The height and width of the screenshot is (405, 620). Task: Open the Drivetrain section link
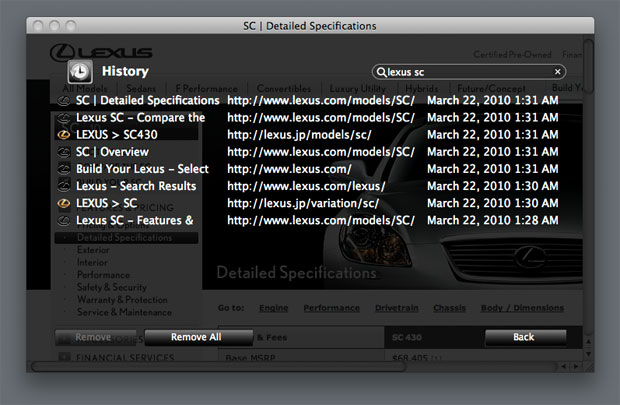(x=399, y=308)
